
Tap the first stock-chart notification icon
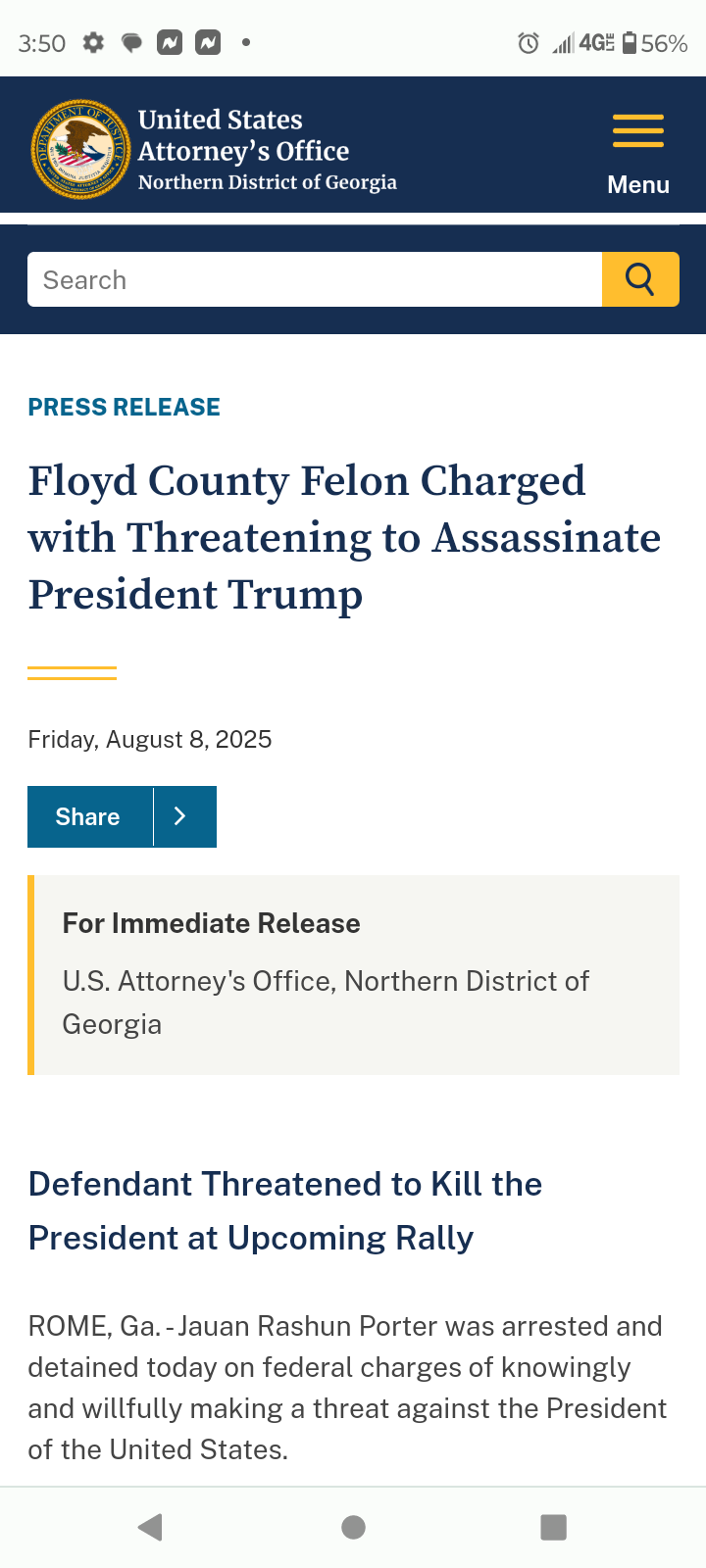pos(170,43)
